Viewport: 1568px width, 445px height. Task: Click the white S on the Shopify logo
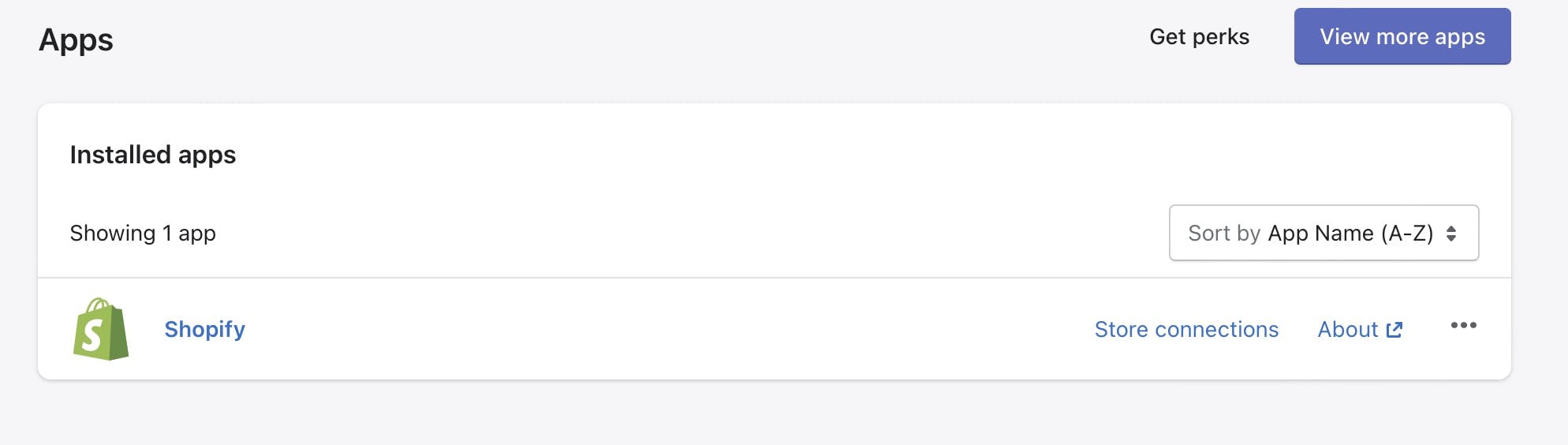(92, 335)
